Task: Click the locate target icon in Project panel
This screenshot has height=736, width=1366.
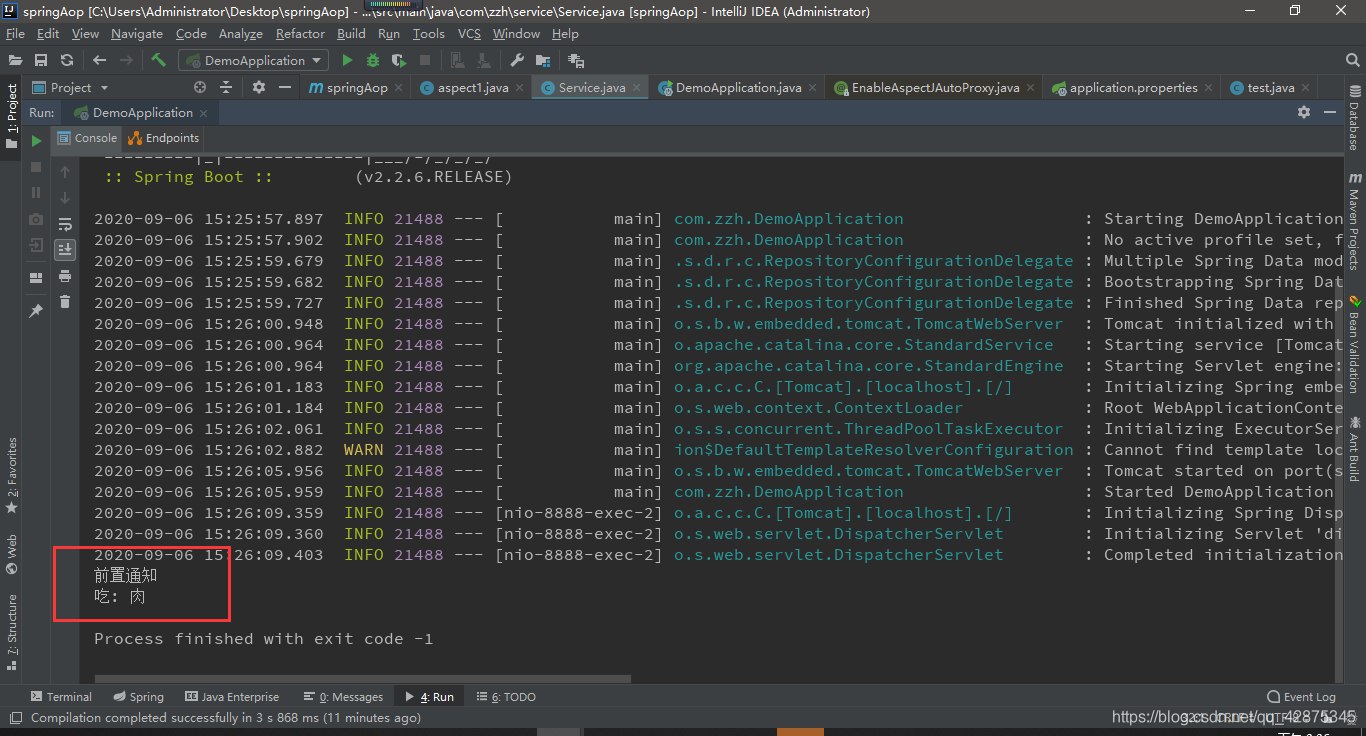Action: pos(199,87)
